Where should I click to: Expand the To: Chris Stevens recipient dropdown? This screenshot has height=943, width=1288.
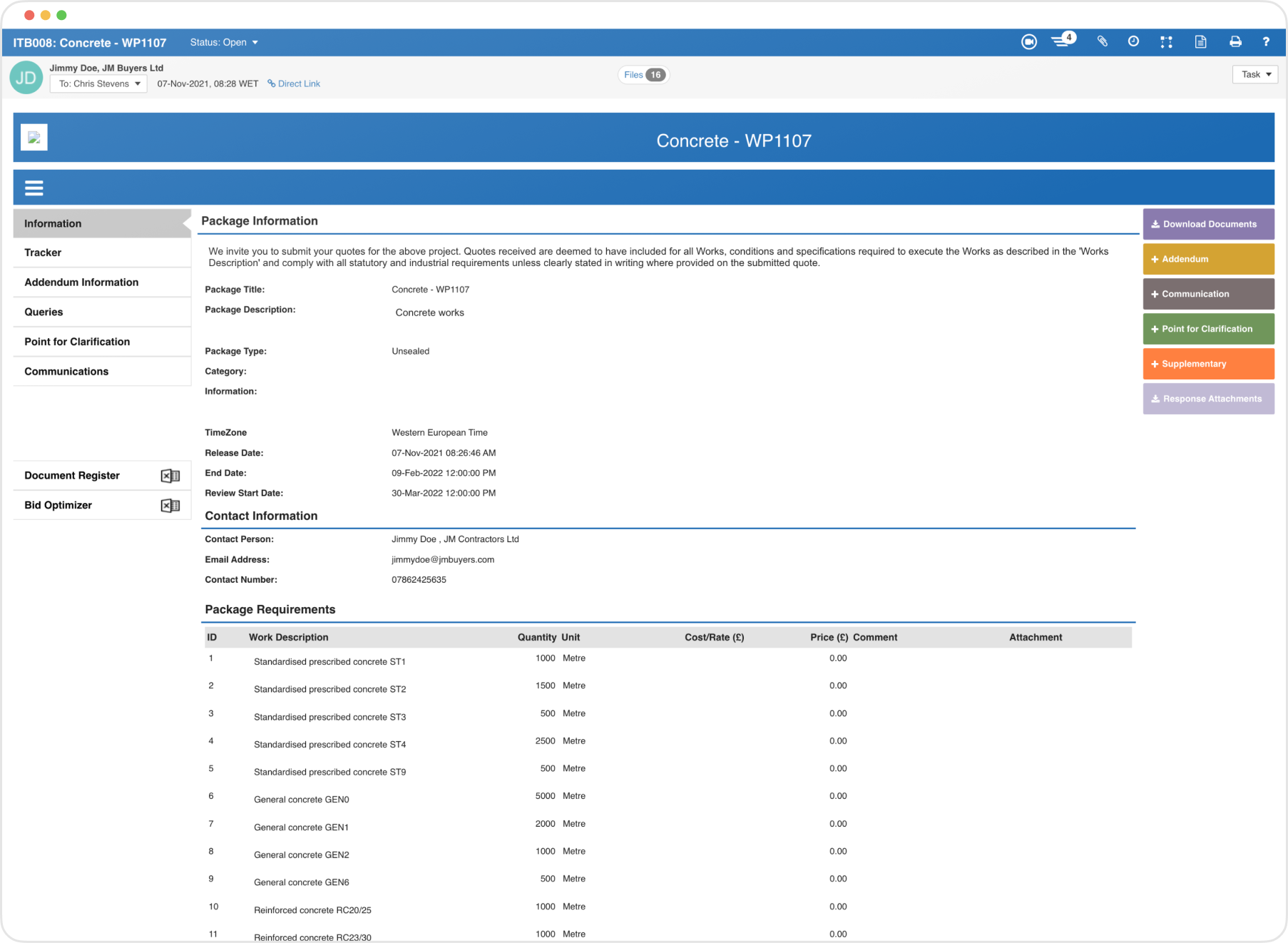[x=98, y=83]
